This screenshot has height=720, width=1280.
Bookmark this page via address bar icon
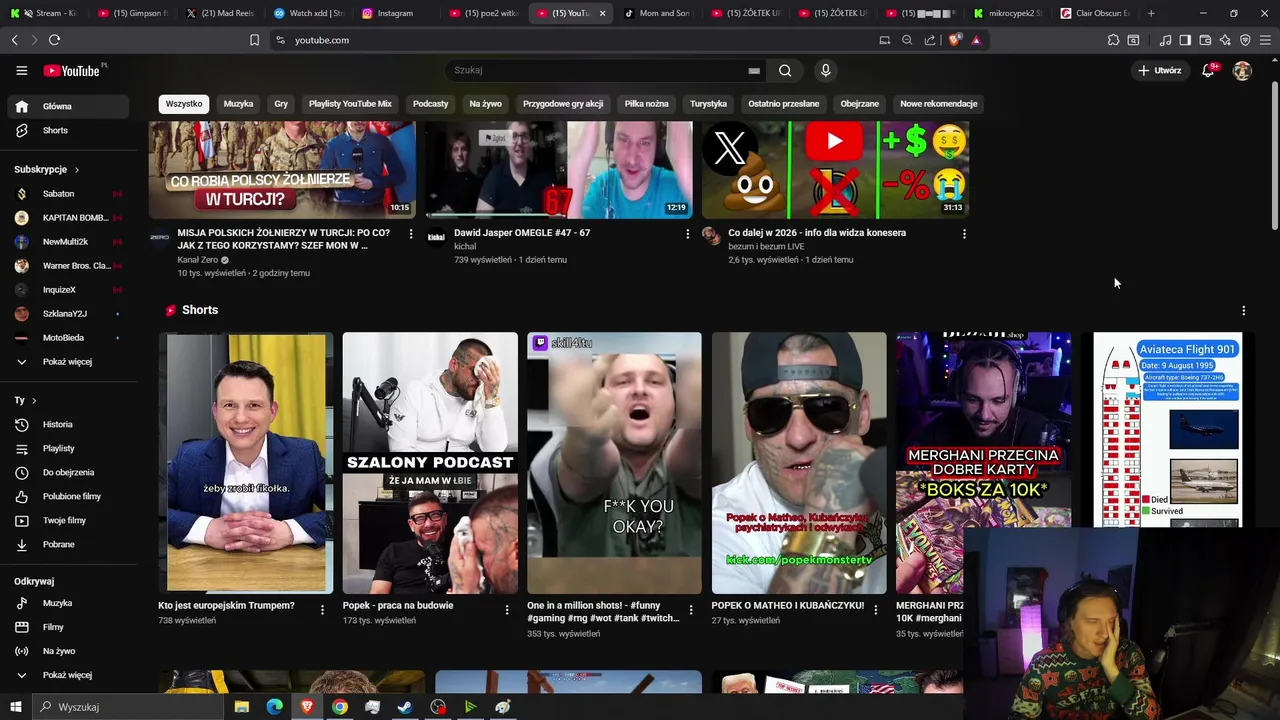point(254,40)
